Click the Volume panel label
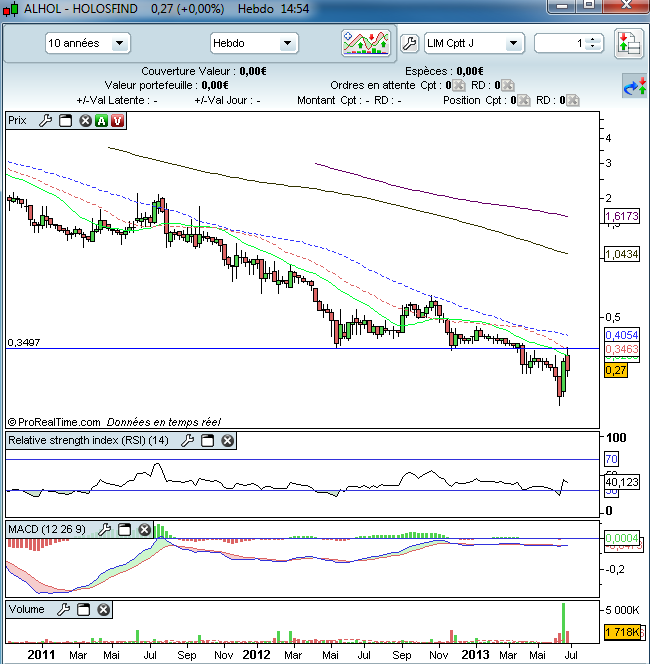This screenshot has height=664, width=650. tap(26, 609)
